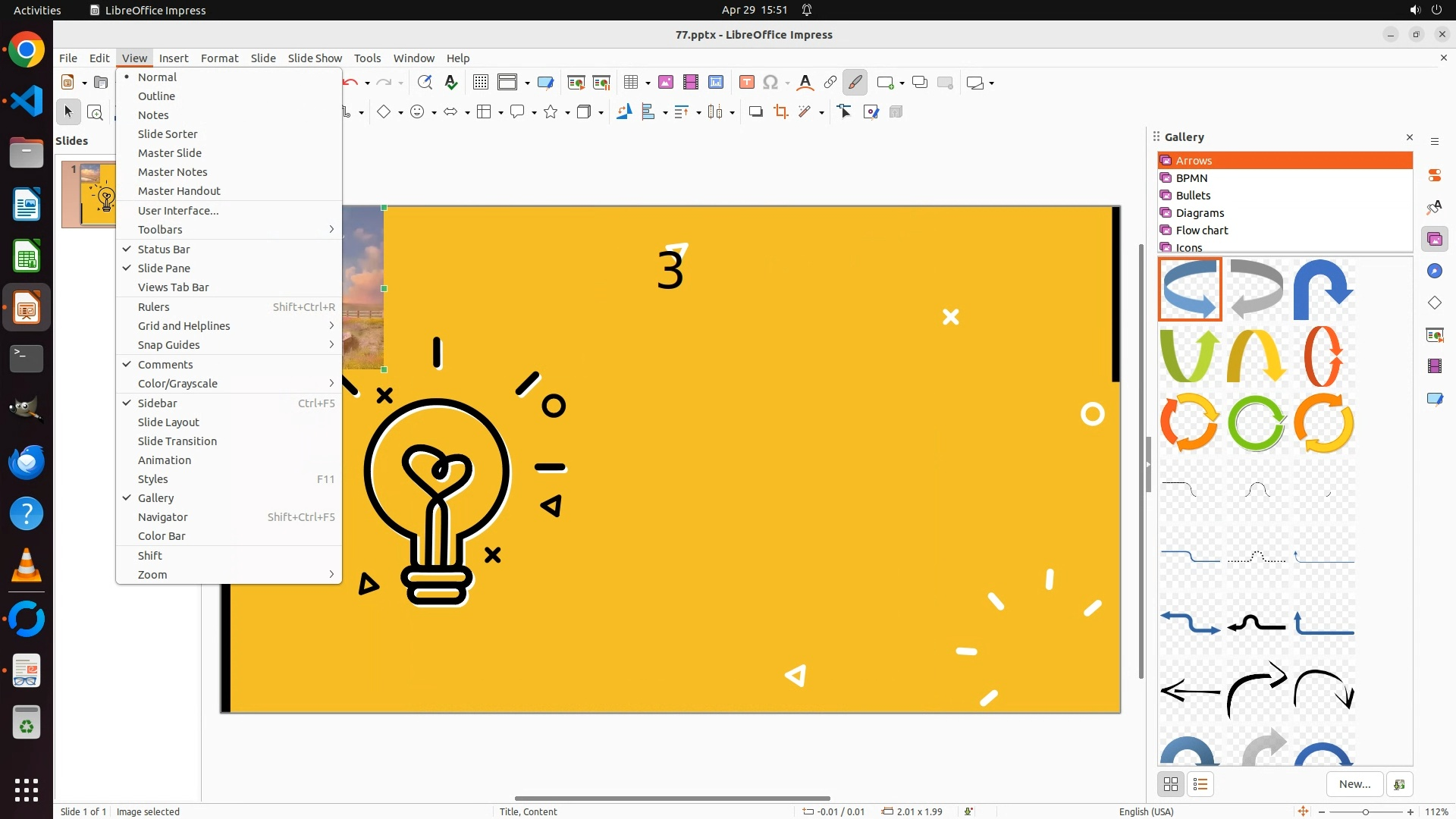Click Insert Image icon in toolbar
This screenshot has height=819, width=1456.
tap(665, 83)
